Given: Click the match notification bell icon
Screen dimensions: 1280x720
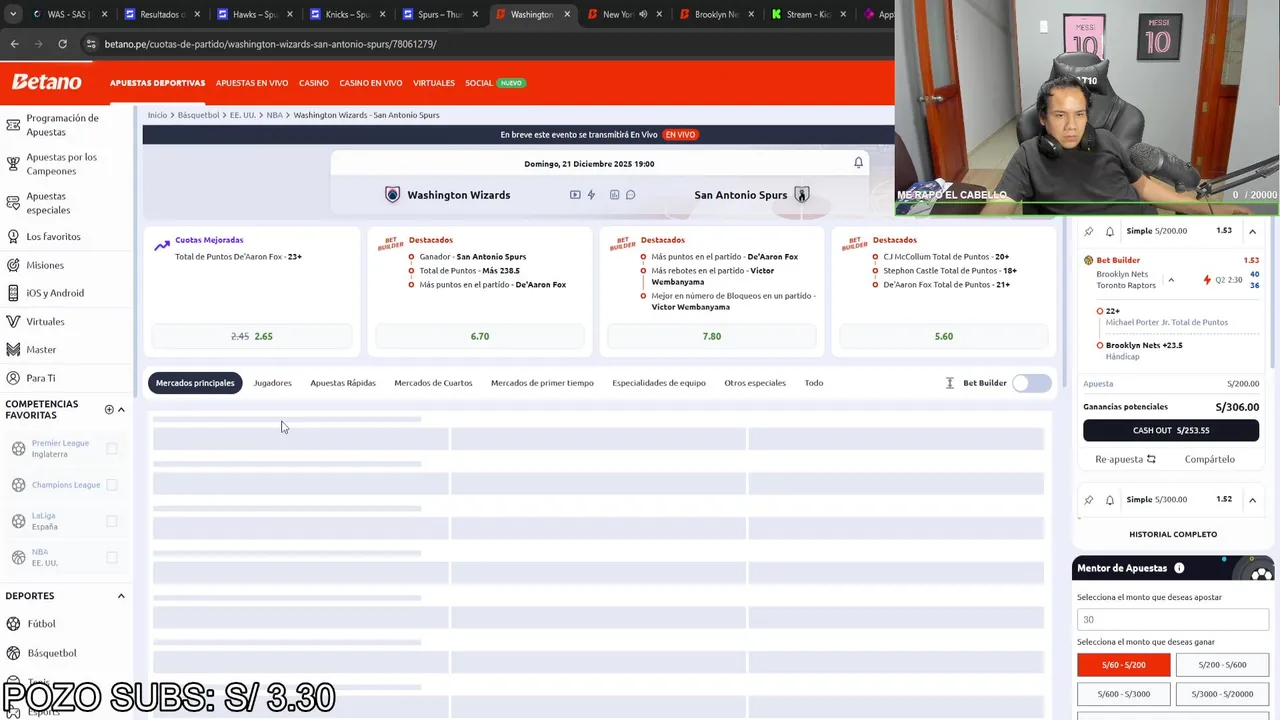Looking at the screenshot, I should pos(858,163).
